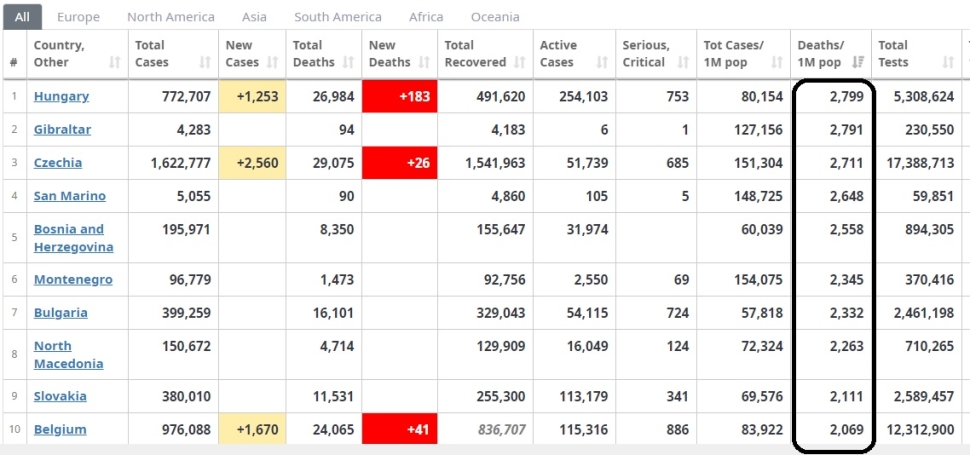Click Tot Cases/1M pop sort icon

click(776, 62)
